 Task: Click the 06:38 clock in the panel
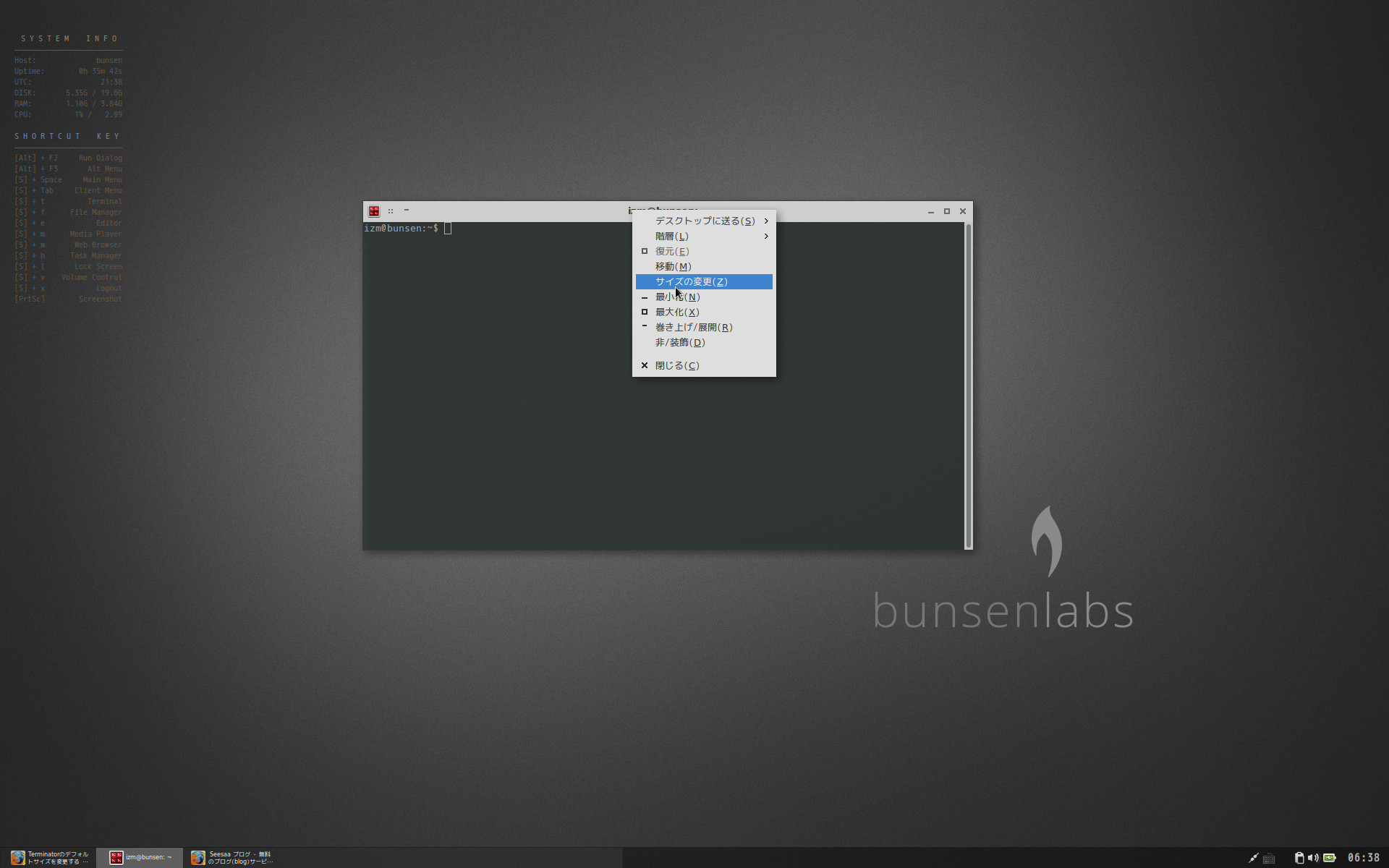1364,858
